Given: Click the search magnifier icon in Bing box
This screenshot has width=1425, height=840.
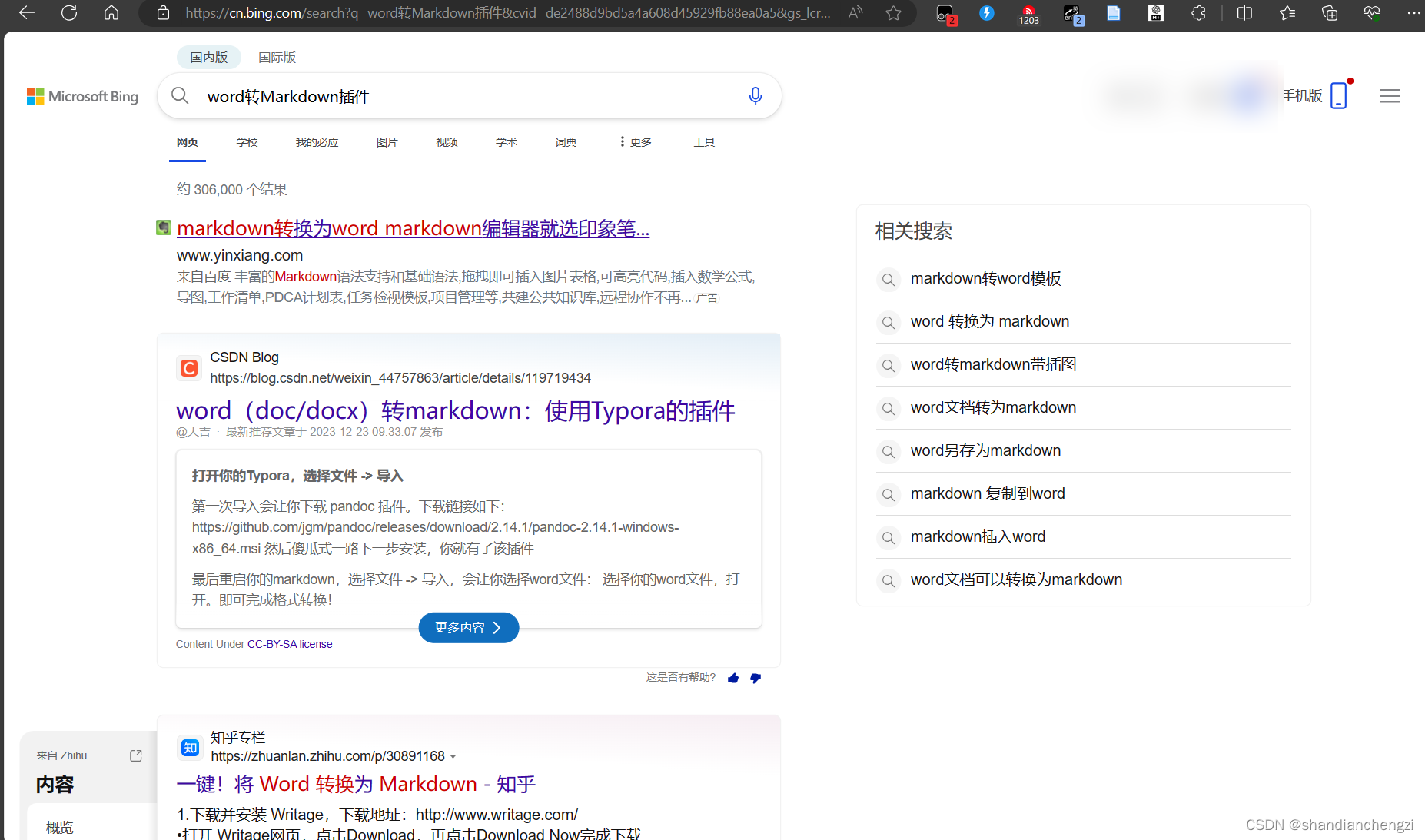Looking at the screenshot, I should pos(180,95).
